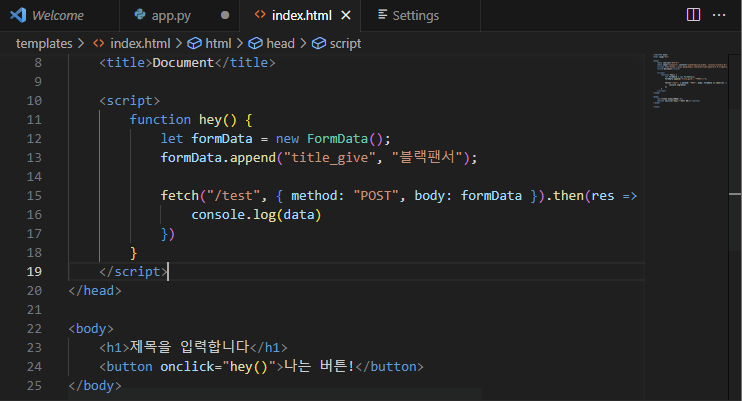The width and height of the screenshot is (742, 401).
Task: Click the HTML file icon on the index.html tab
Action: [x=260, y=15]
